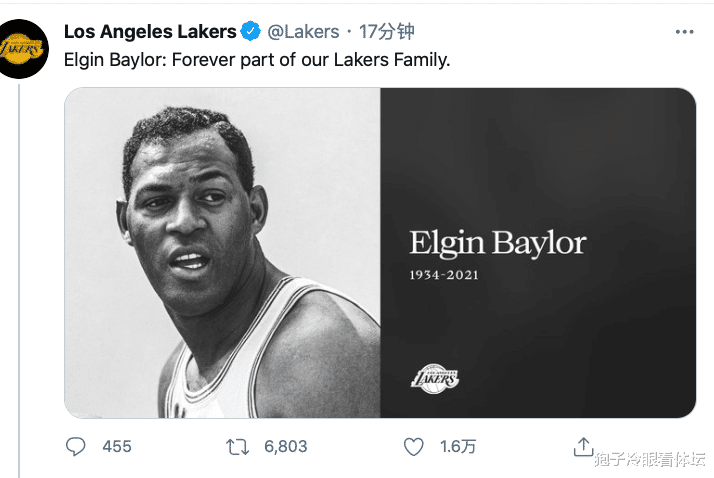The width and height of the screenshot is (714, 478).
Task: Click the share upload icon
Action: click(583, 445)
